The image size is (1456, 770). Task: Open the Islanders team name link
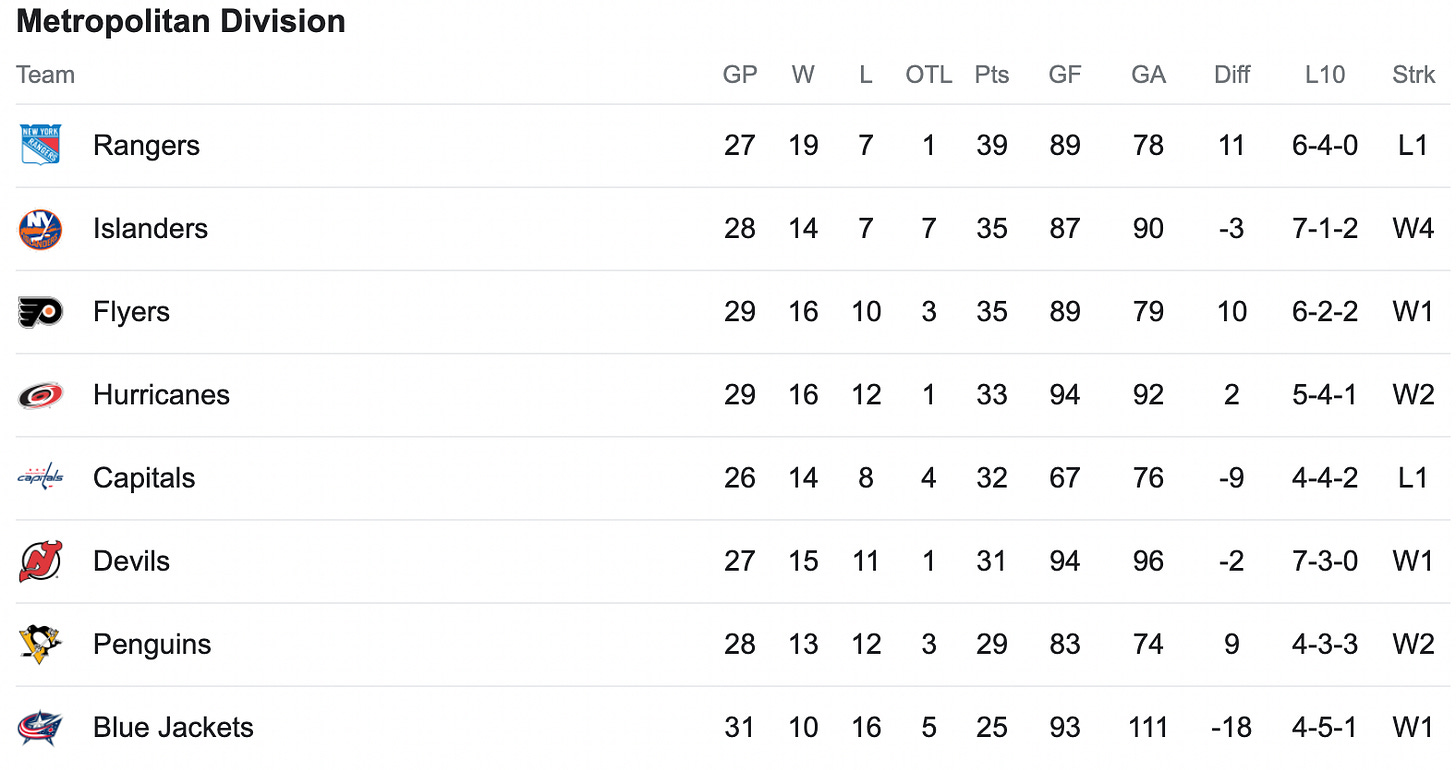pyautogui.click(x=150, y=229)
